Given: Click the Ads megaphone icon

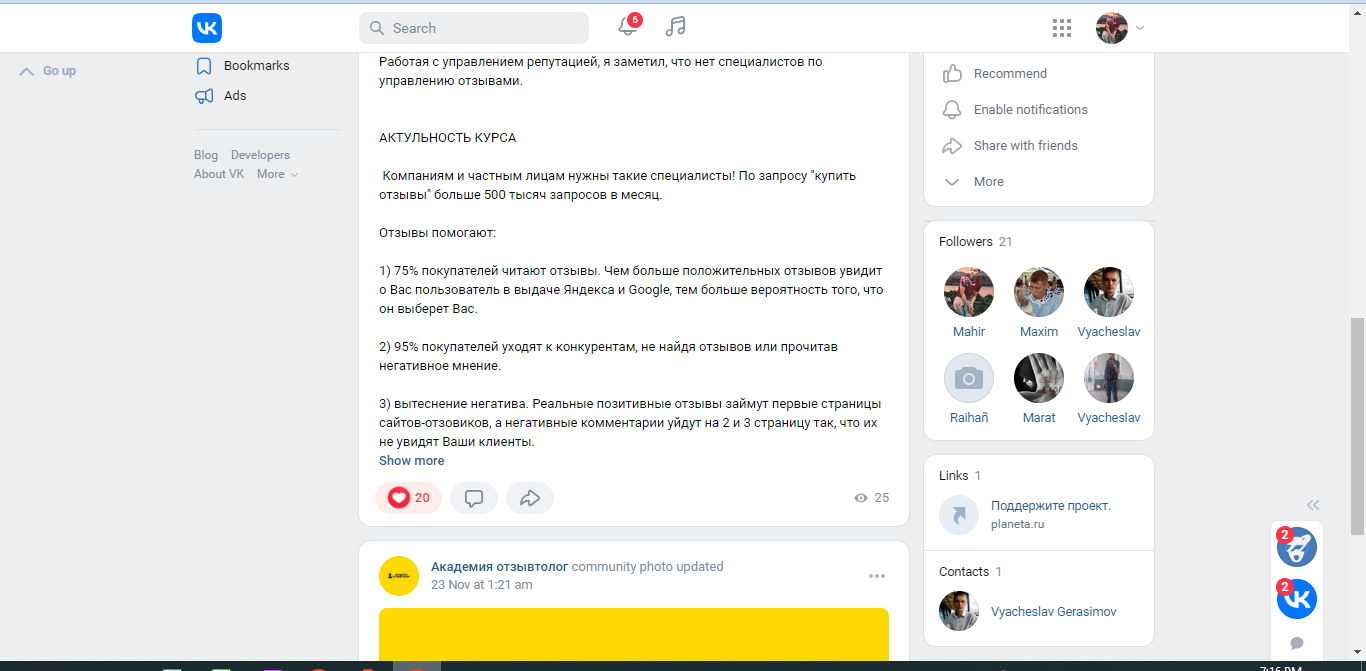Looking at the screenshot, I should [x=204, y=96].
